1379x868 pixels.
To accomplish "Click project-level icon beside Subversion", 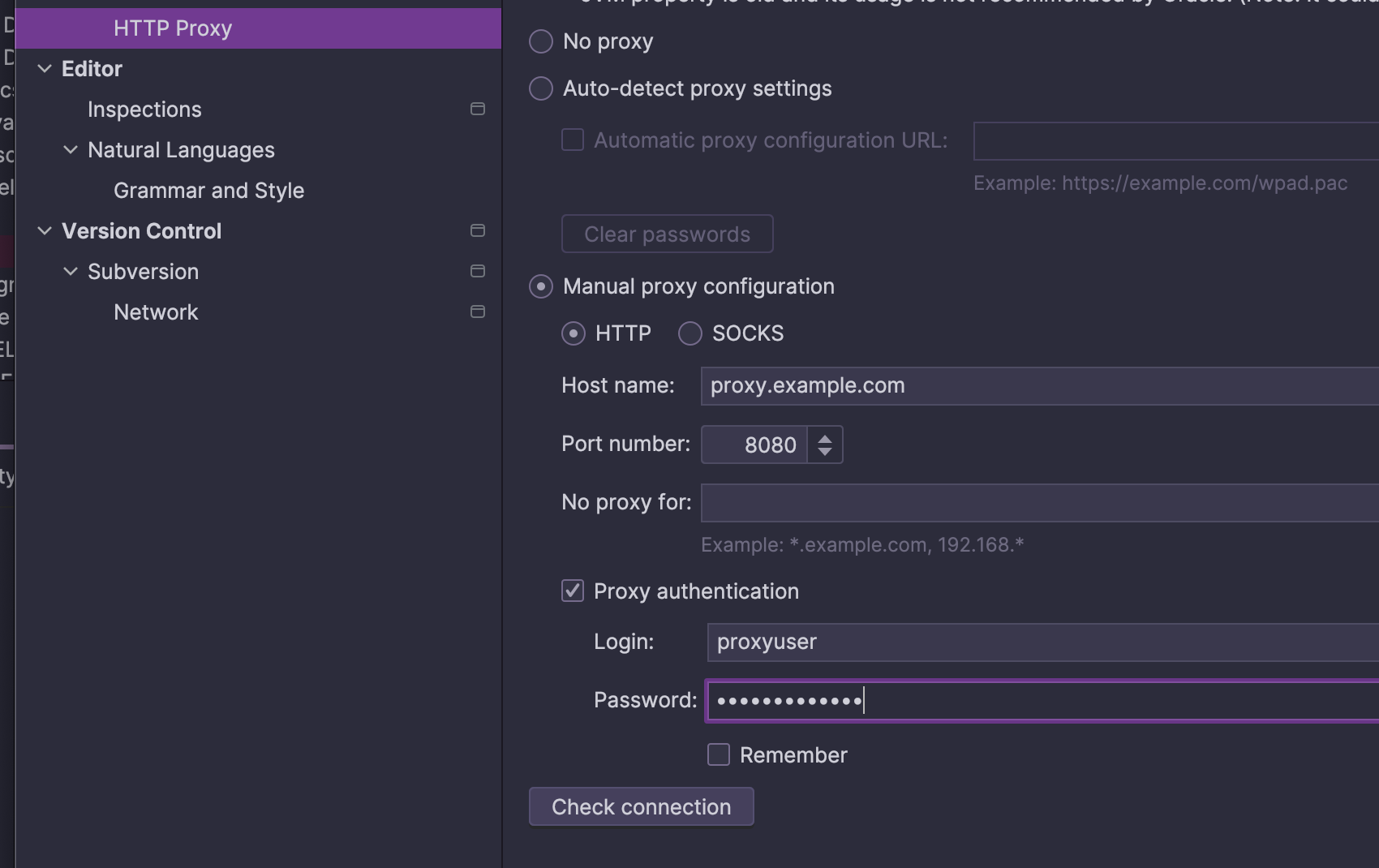I will pyautogui.click(x=478, y=272).
